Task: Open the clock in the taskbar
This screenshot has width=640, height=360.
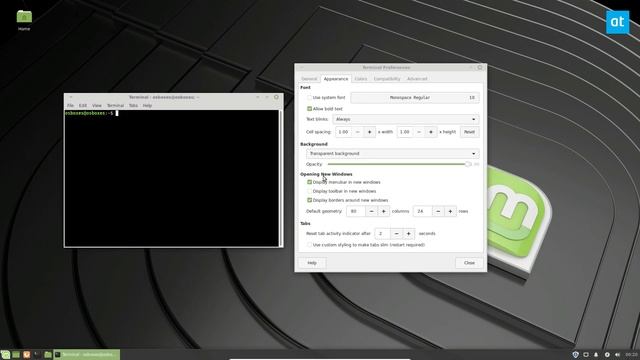Action: pyautogui.click(x=631, y=355)
